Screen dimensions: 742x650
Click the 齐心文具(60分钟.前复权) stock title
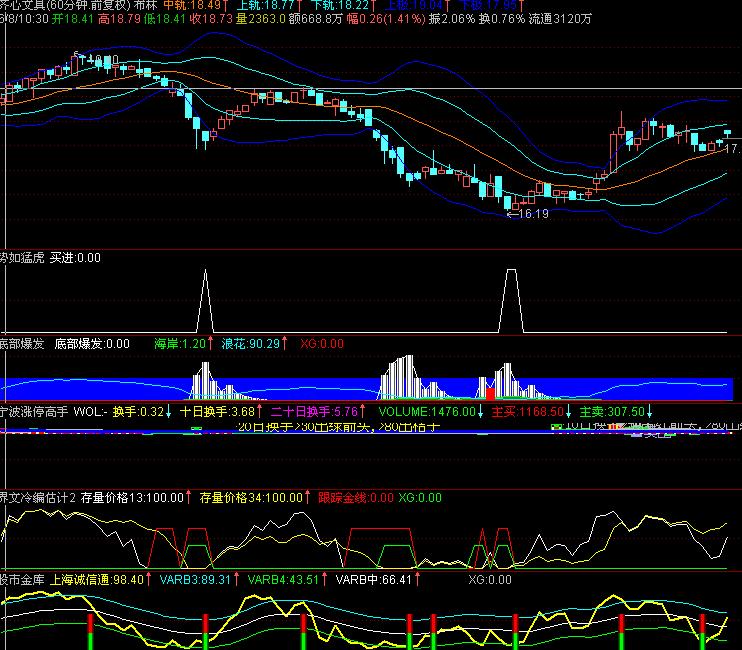65,5
